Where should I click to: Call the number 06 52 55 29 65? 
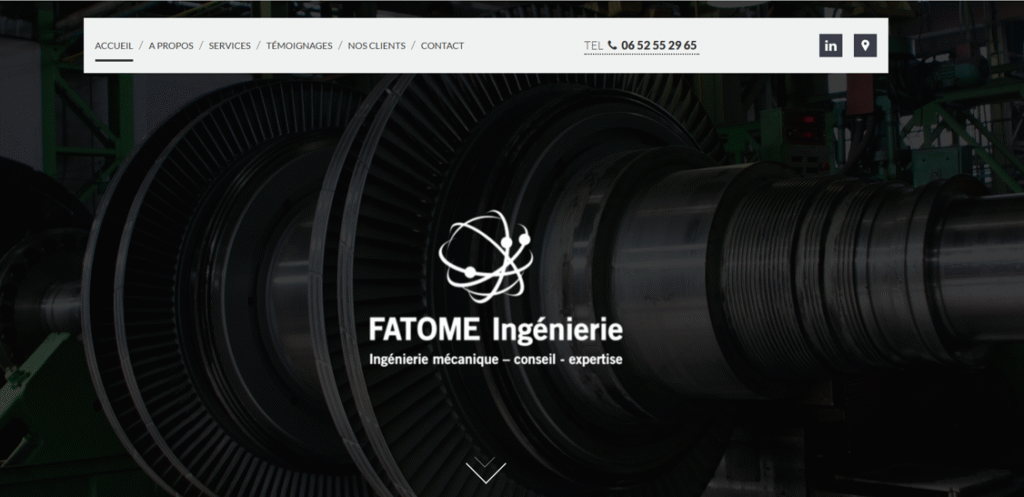[x=659, y=45]
